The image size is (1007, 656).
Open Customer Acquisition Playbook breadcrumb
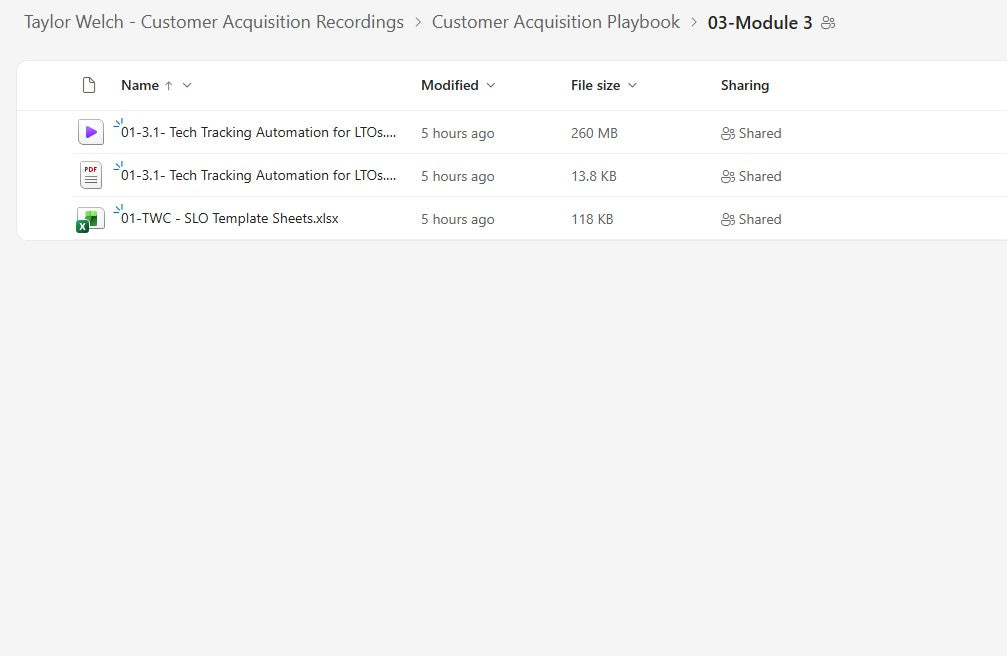[x=556, y=22]
